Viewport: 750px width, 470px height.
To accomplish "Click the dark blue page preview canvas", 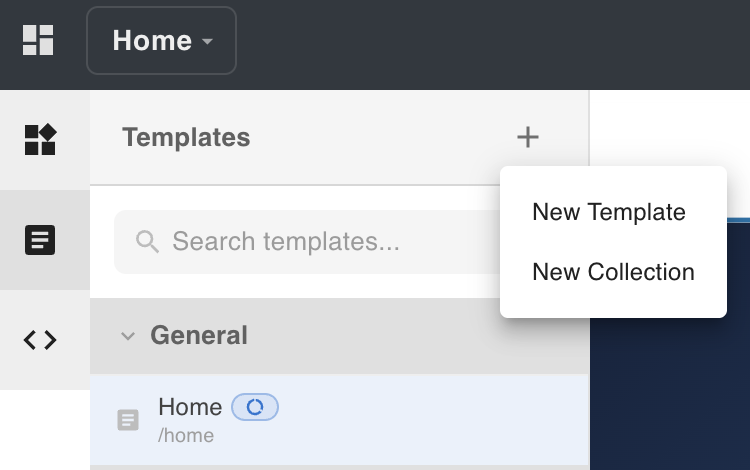I will click(670, 400).
